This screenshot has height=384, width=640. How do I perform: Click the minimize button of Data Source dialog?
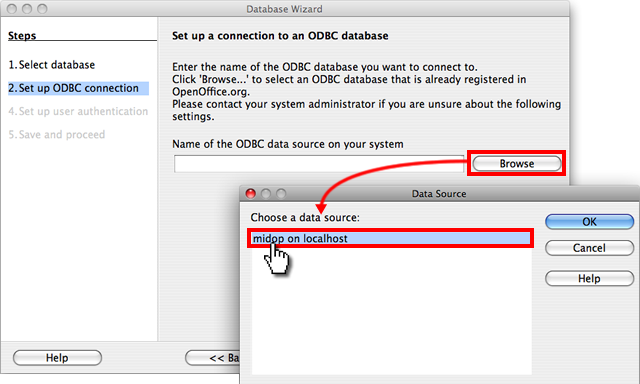click(x=266, y=193)
